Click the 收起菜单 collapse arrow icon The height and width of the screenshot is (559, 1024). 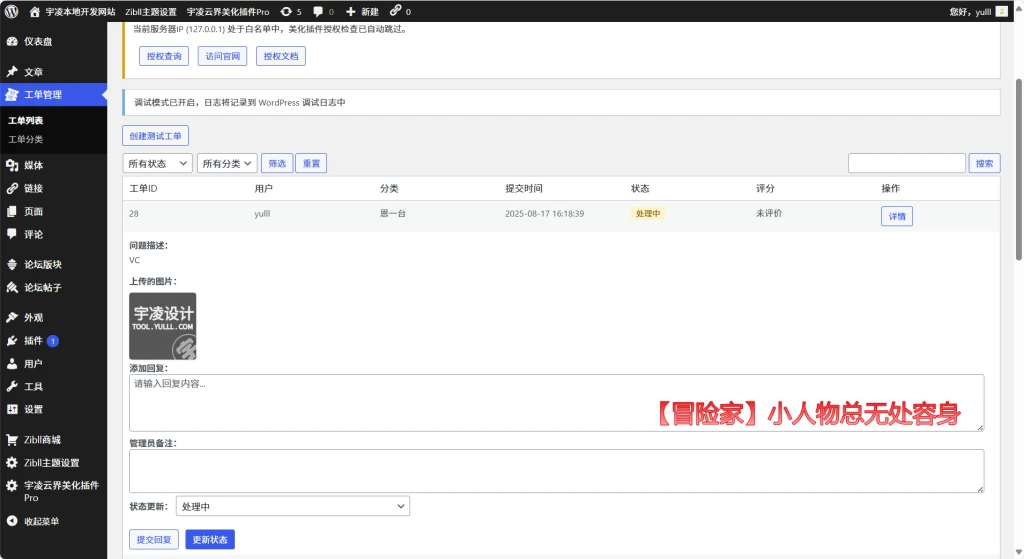12,521
